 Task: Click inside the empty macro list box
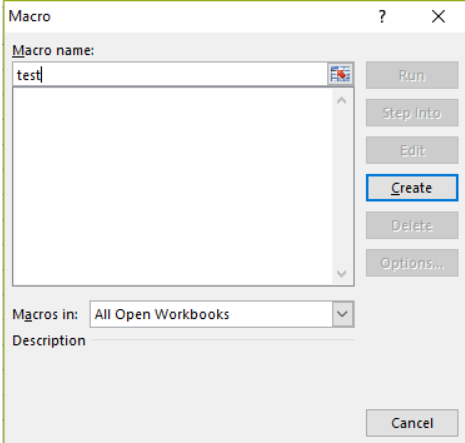[x=173, y=187]
